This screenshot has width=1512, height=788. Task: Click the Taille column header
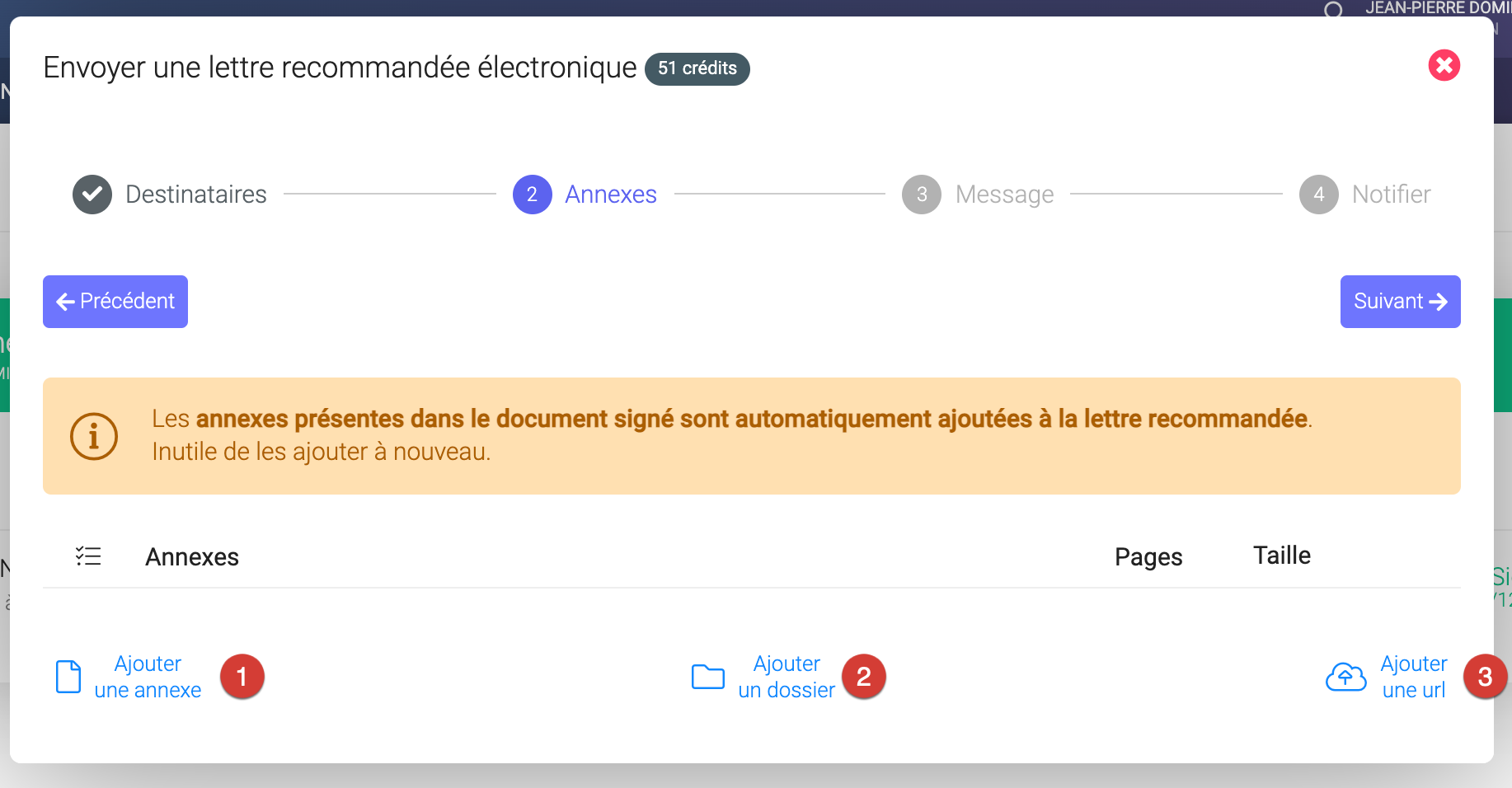(1282, 556)
